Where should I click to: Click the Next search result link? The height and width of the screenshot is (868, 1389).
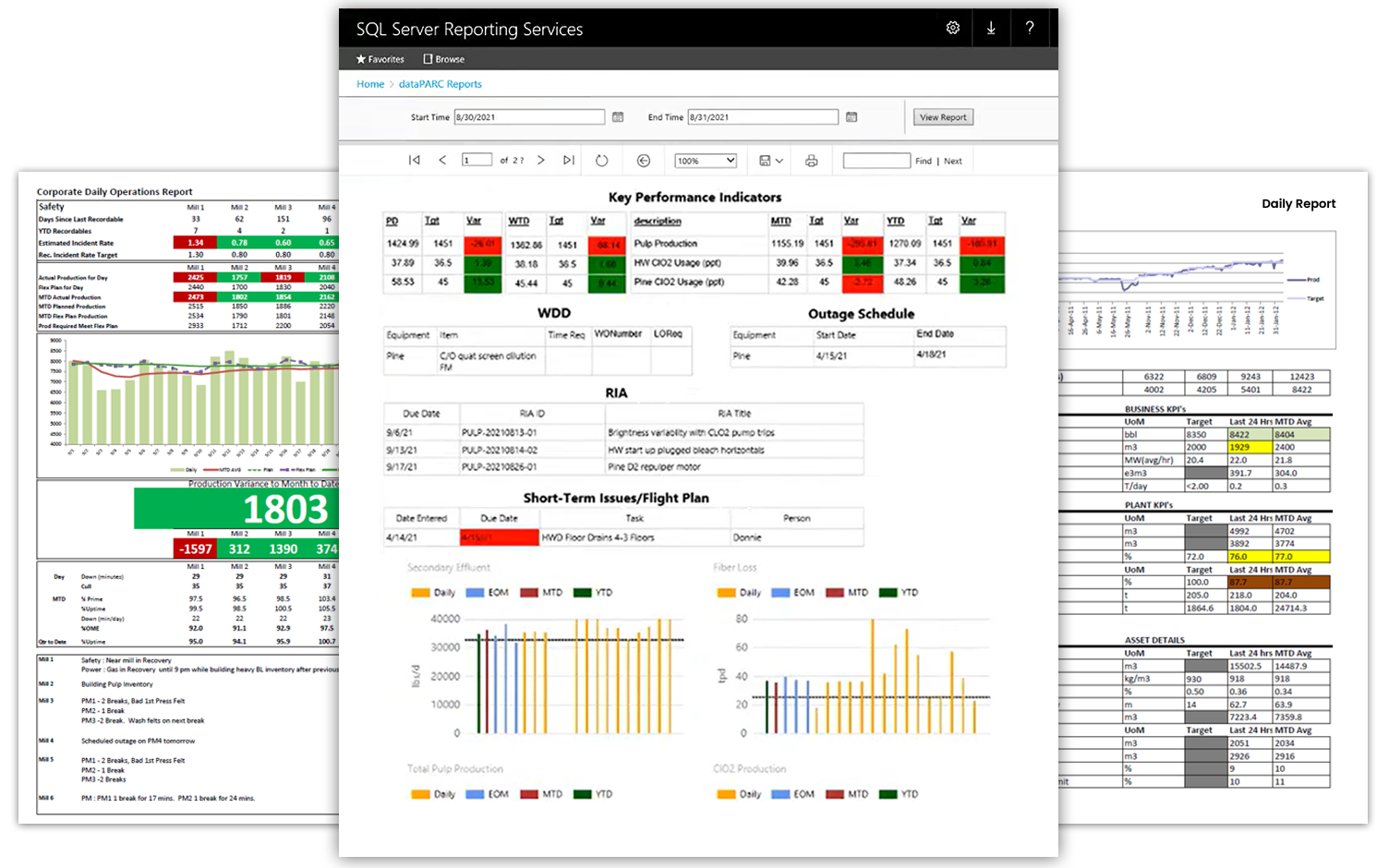coord(953,162)
